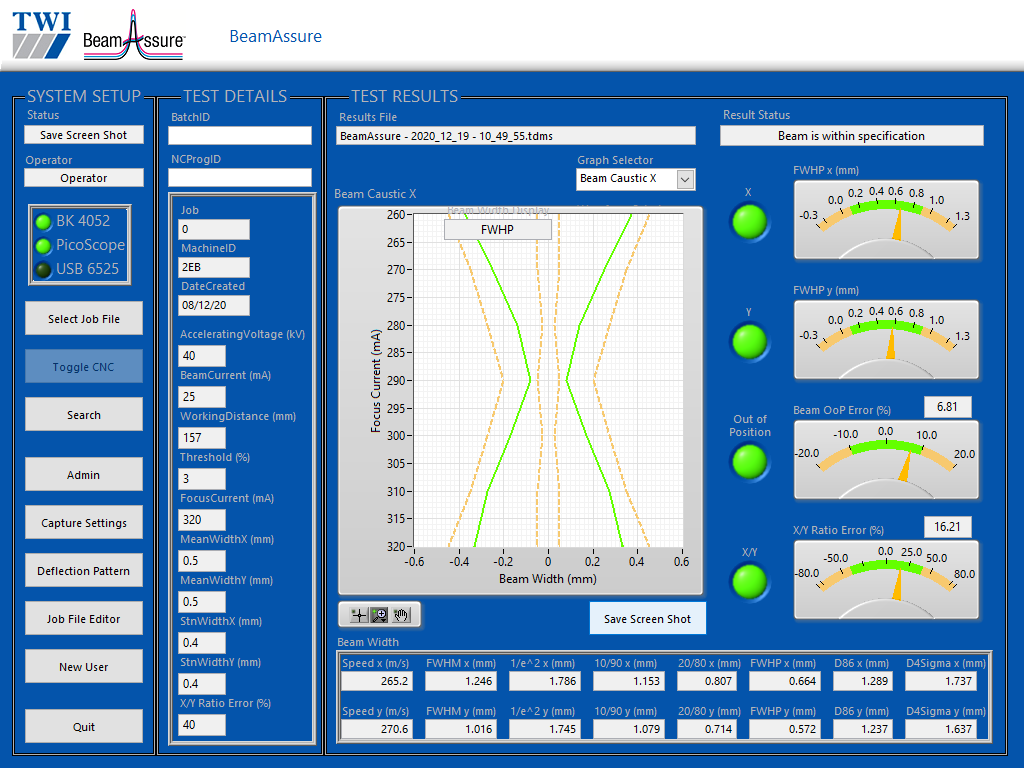This screenshot has height=768, width=1024.
Task: Click the Operator field
Action: 84,178
